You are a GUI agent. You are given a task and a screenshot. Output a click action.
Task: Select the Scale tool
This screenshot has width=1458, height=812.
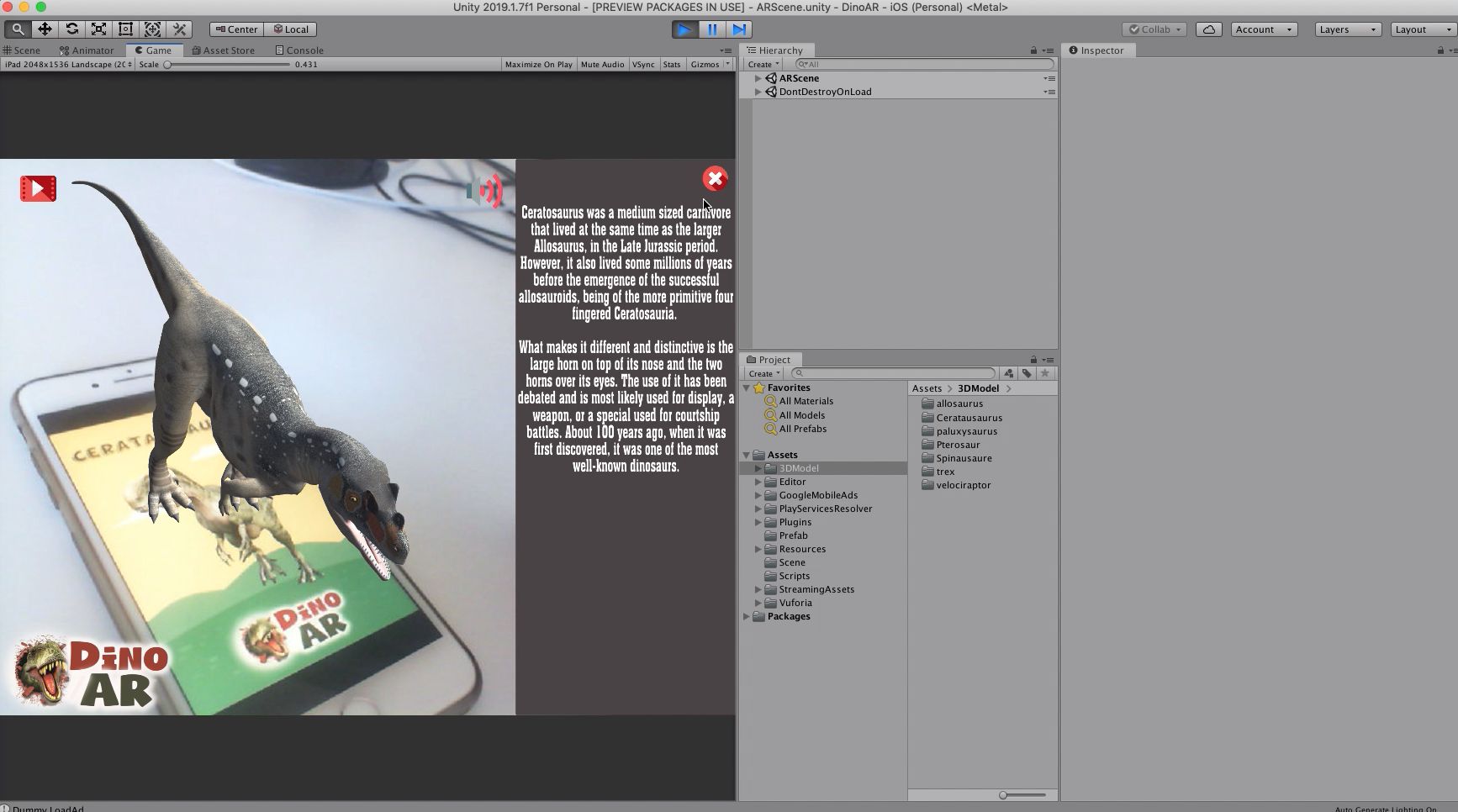(x=98, y=29)
